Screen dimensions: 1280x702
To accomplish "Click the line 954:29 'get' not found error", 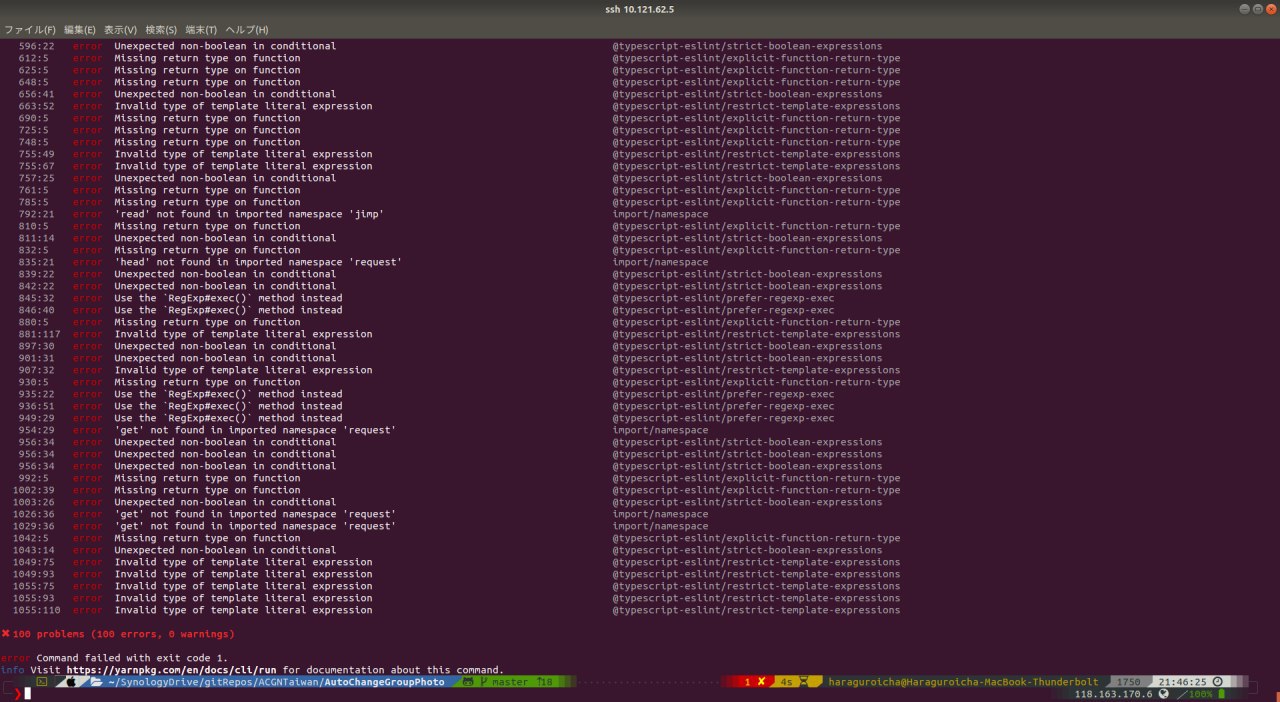I will tap(255, 430).
